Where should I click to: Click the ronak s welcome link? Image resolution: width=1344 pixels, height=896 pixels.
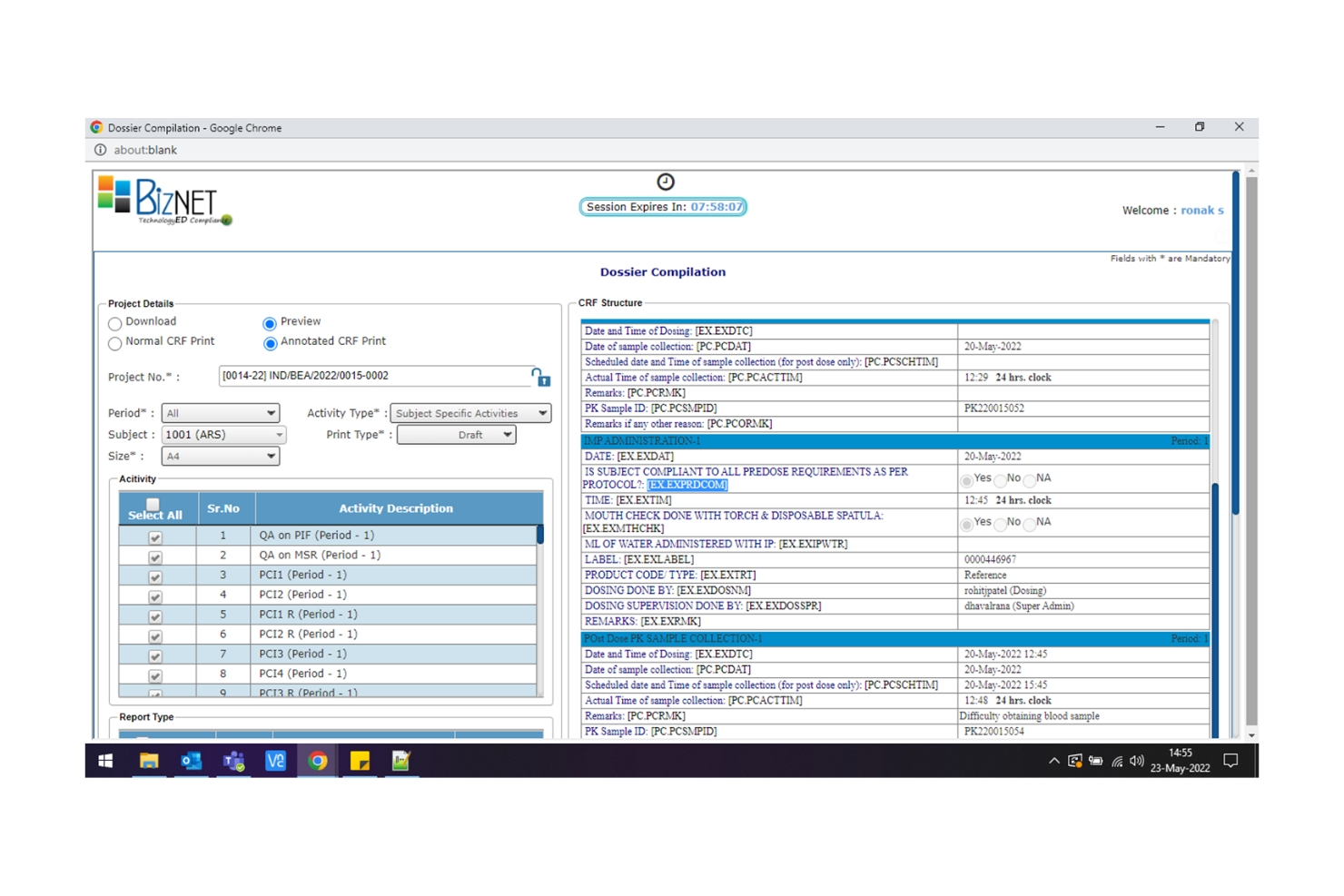(x=1201, y=210)
